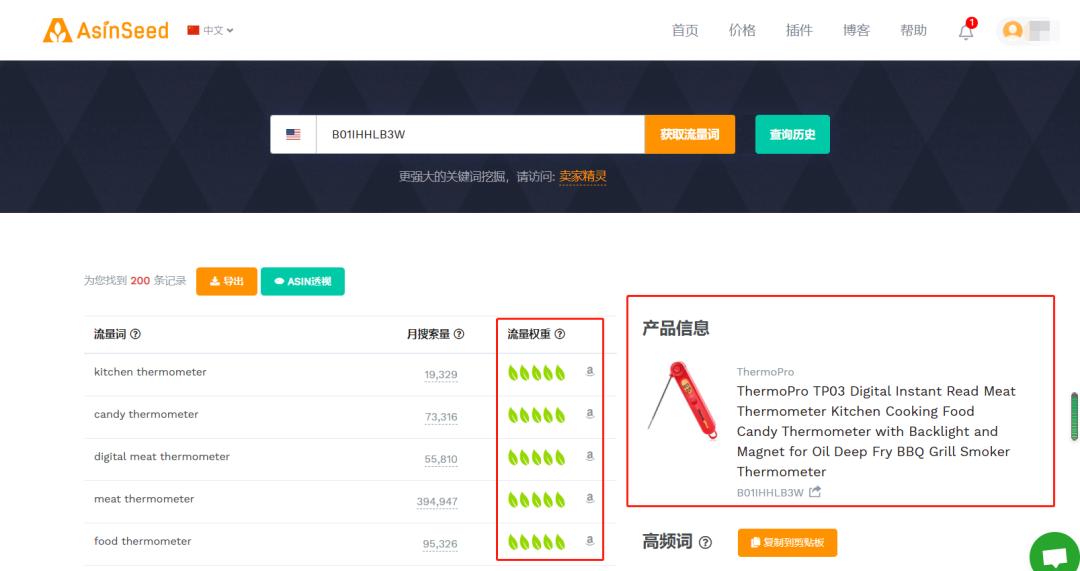Click help icon beside 高频词
The image size is (1080, 571).
point(705,542)
